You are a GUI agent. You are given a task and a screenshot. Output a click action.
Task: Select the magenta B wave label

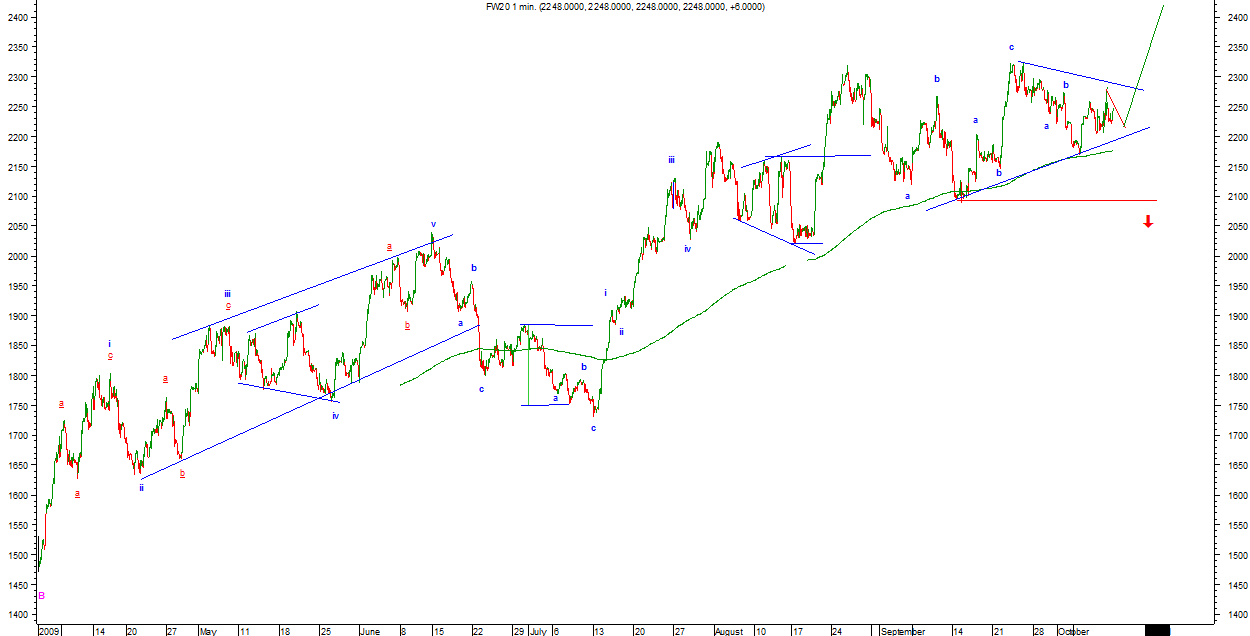click(41, 596)
